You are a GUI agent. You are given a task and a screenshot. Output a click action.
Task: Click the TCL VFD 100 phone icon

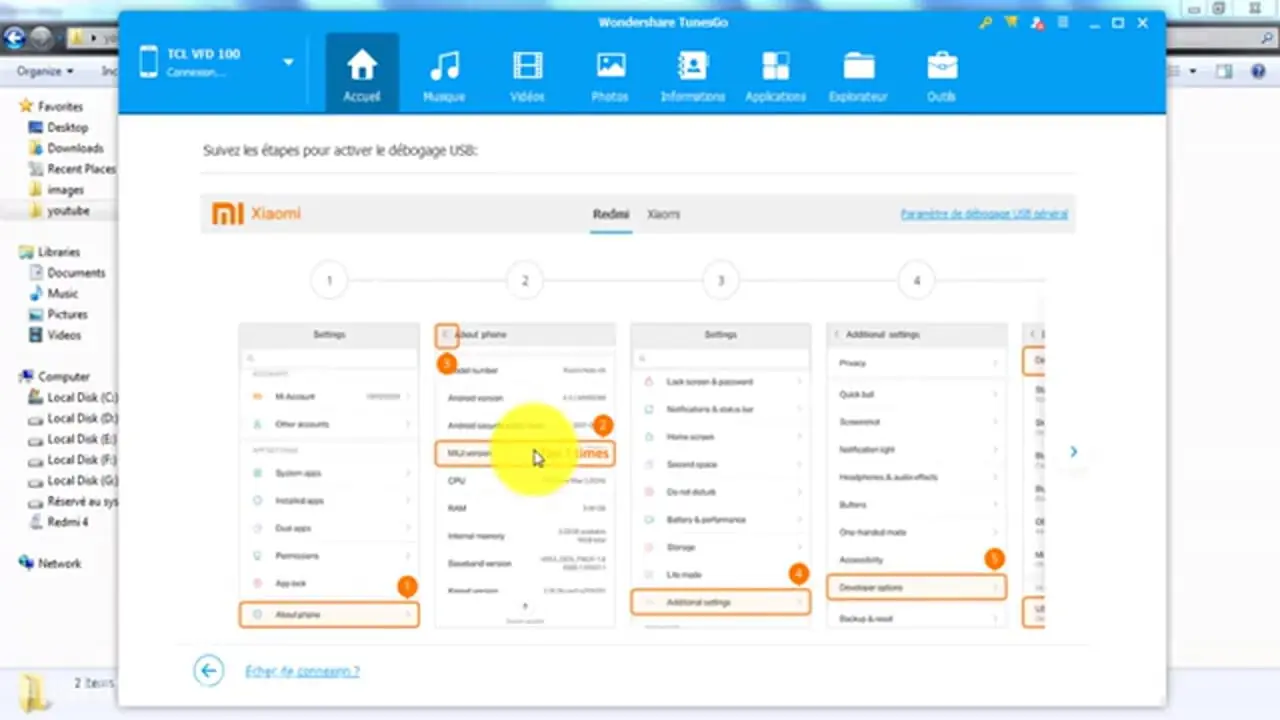pos(148,61)
